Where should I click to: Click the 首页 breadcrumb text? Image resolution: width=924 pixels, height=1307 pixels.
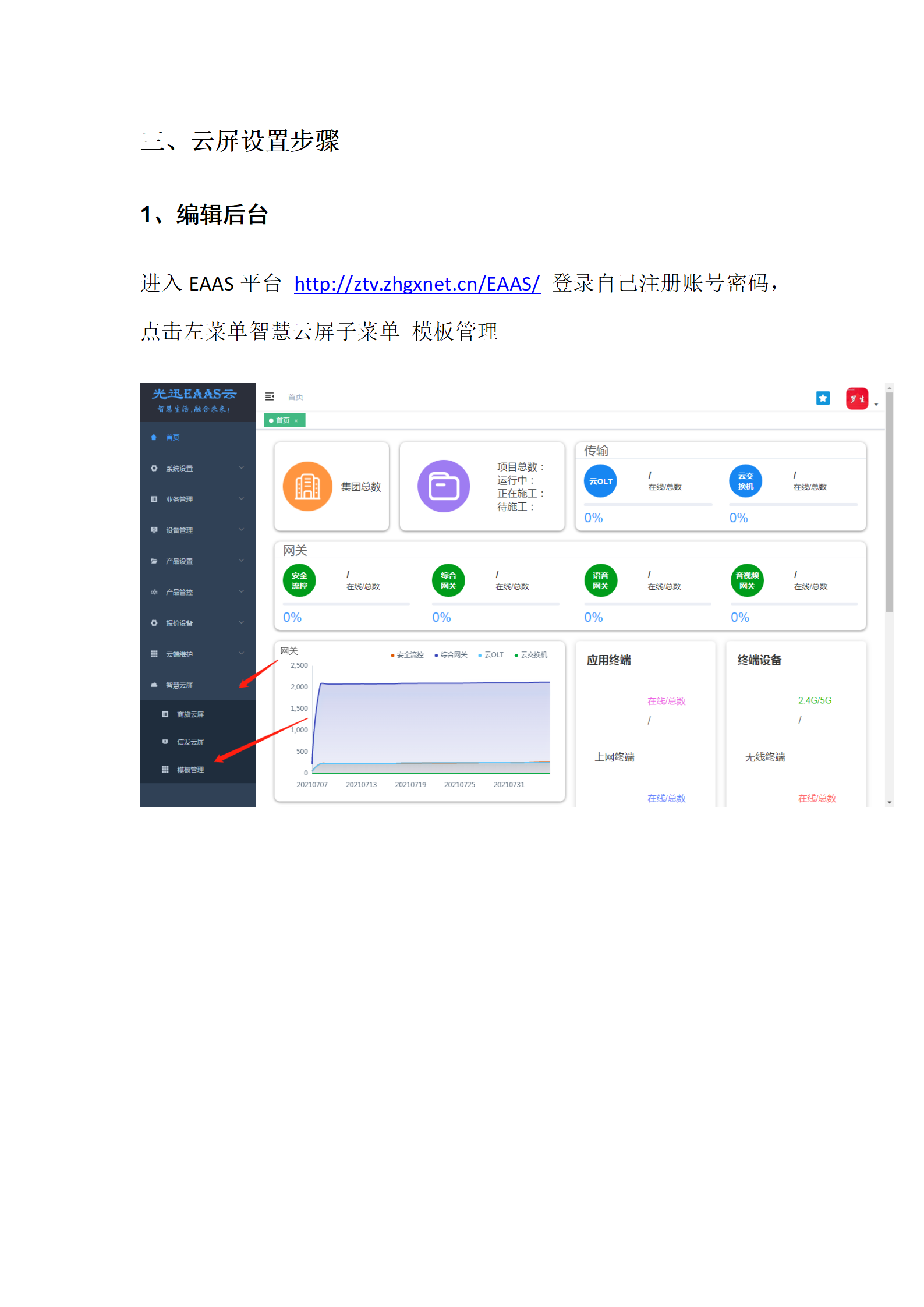click(x=295, y=396)
